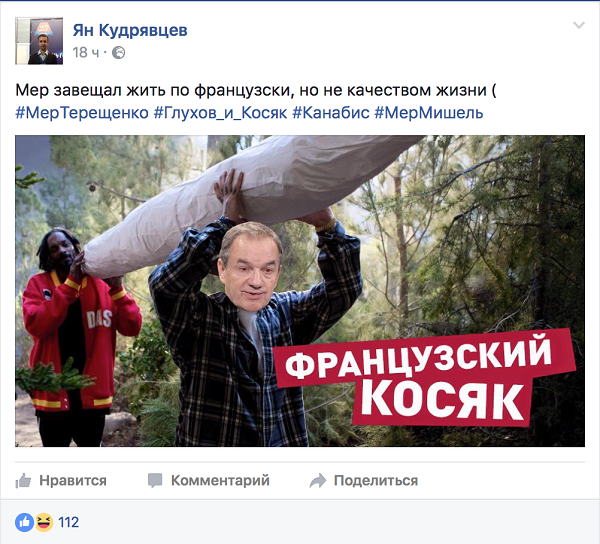The image size is (600, 544).
Task: Click the laughing Haha reaction icon
Action: 44,522
